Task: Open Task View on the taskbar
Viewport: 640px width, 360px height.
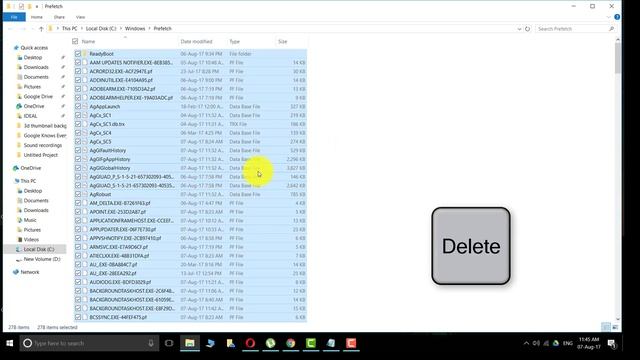Action: [169, 343]
